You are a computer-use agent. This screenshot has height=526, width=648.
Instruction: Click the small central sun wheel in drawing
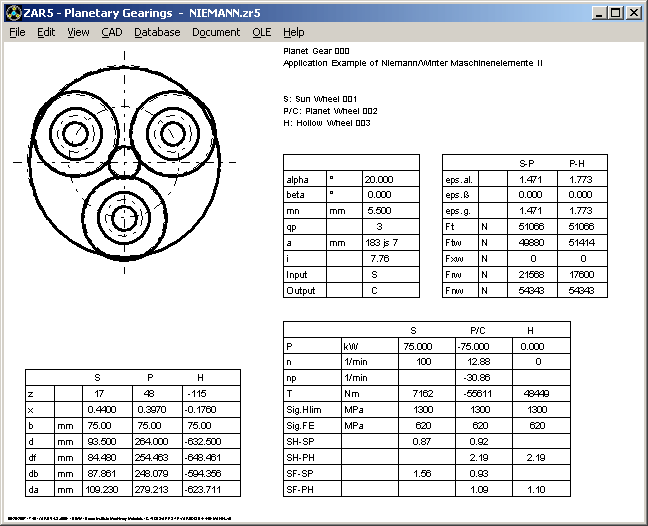(x=124, y=160)
